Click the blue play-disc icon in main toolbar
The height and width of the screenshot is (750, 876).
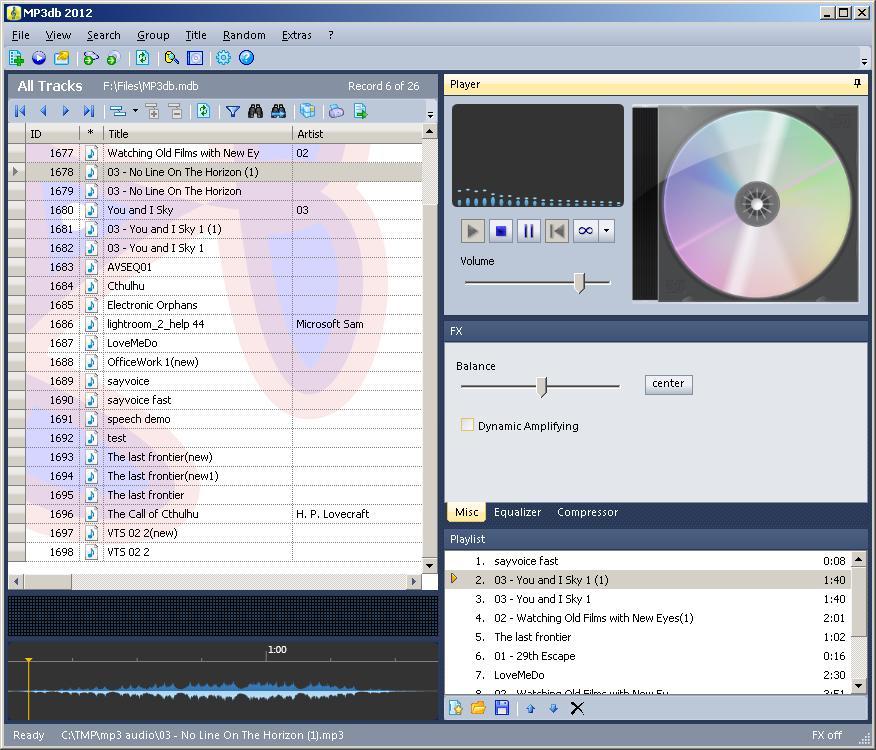point(39,58)
